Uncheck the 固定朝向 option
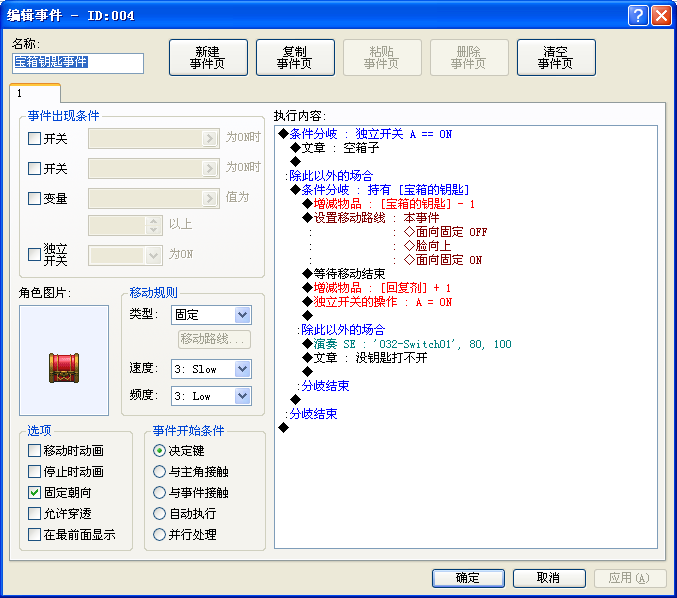This screenshot has width=677, height=598. click(34, 493)
